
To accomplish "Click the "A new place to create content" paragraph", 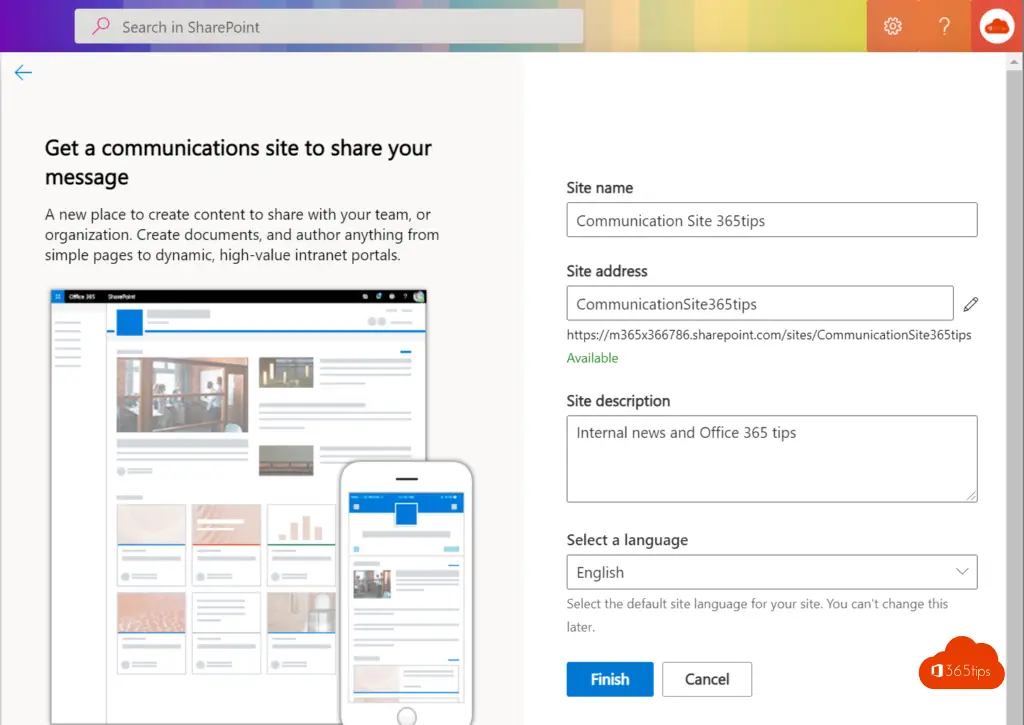I will pos(242,234).
